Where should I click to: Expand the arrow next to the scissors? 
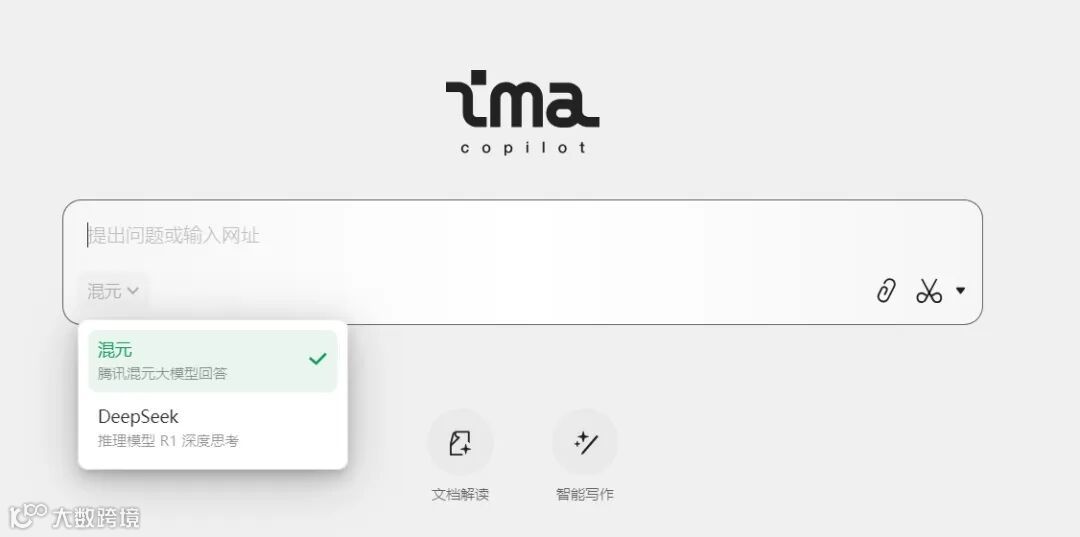point(960,291)
